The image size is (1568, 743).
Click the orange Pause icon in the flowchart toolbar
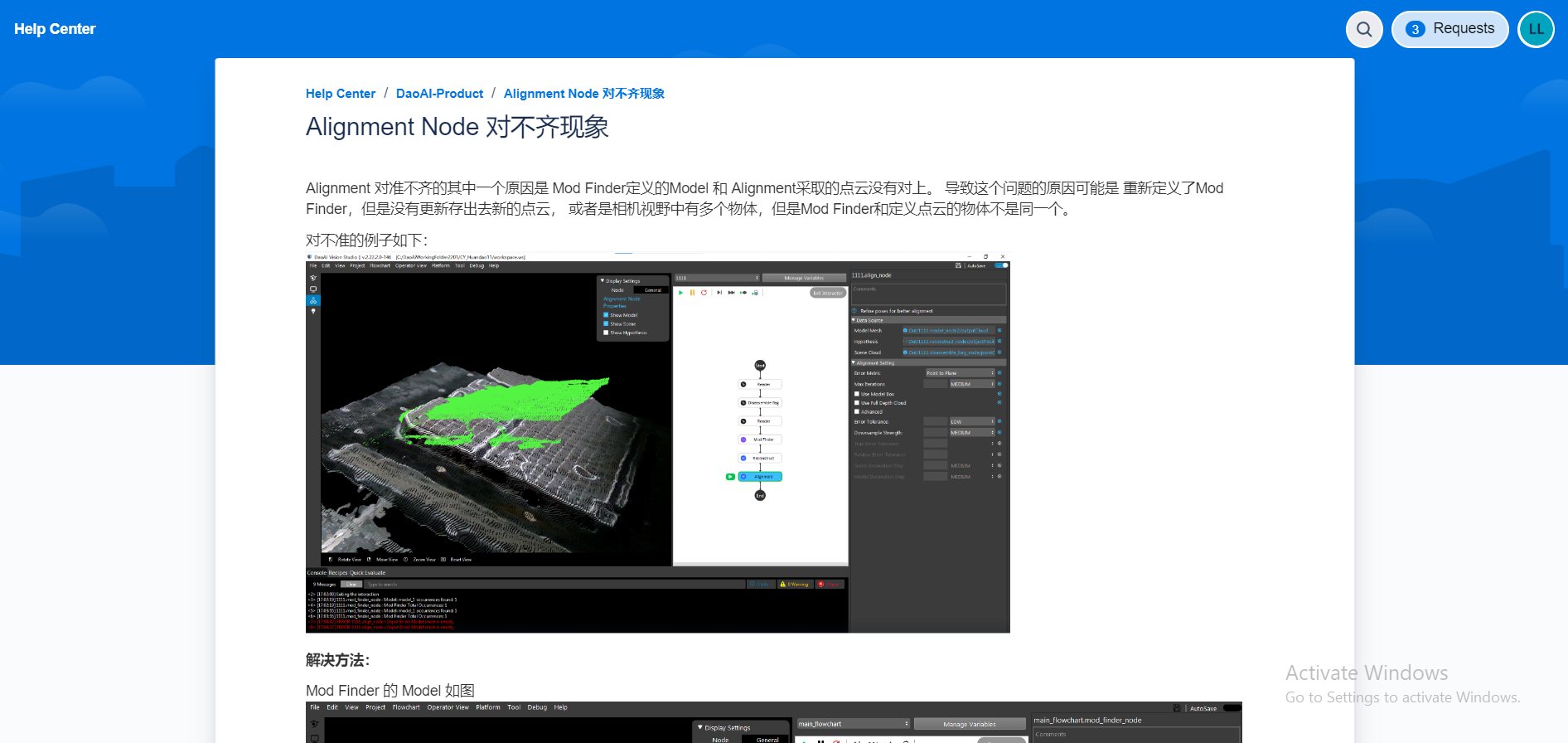(x=692, y=293)
